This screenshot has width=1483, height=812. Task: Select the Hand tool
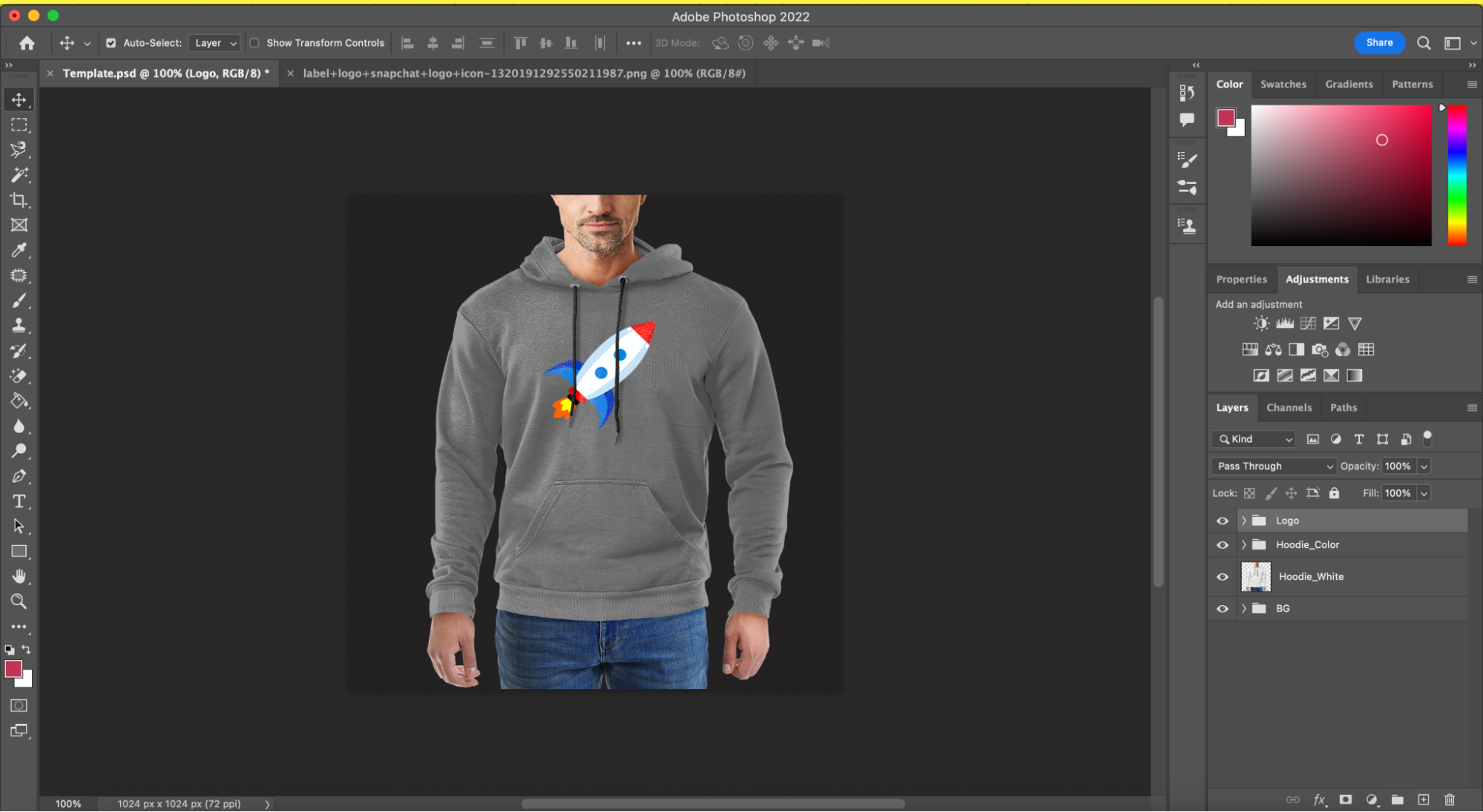(x=19, y=576)
